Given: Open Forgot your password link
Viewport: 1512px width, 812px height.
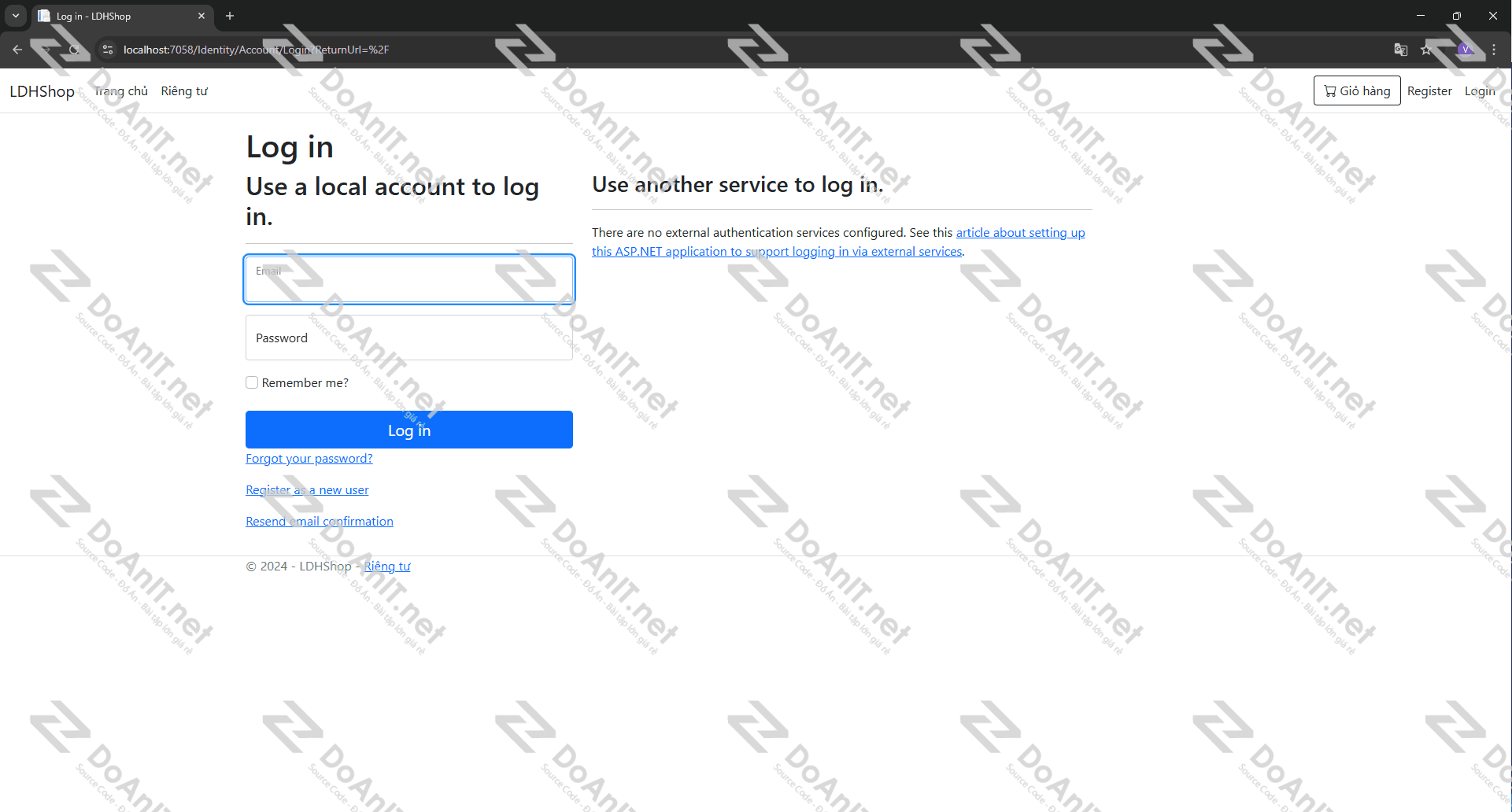Looking at the screenshot, I should point(309,459).
